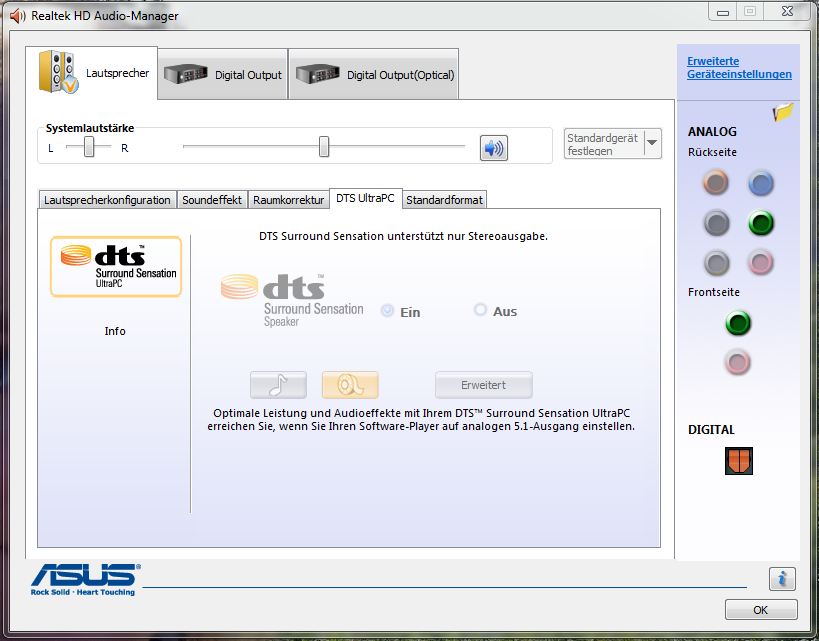Click the green front-panel jack
This screenshot has height=641, width=819.
(x=738, y=323)
